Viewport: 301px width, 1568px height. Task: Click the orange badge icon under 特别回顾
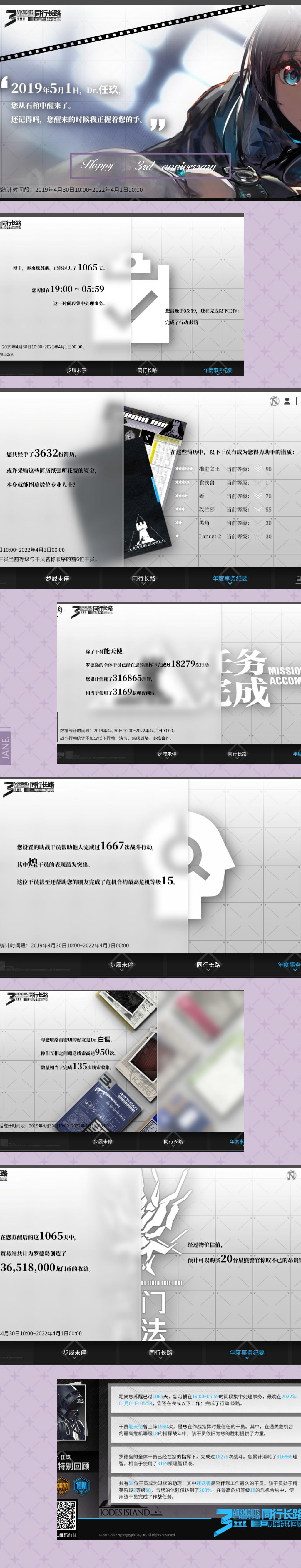click(63, 1486)
